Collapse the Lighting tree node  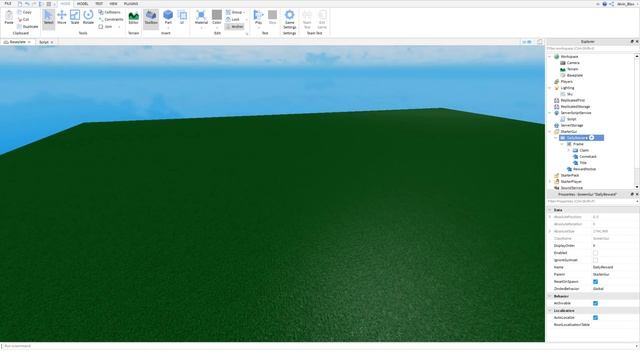click(550, 88)
